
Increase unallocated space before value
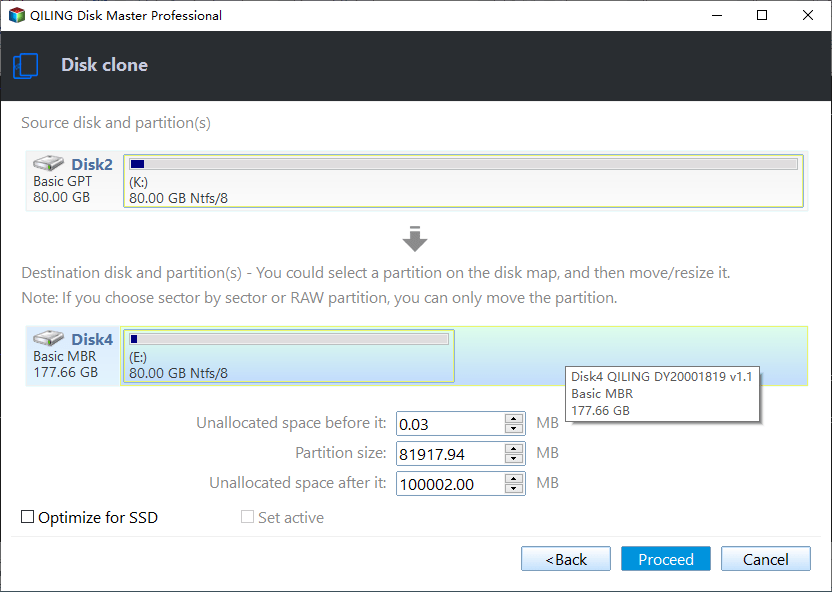tap(513, 419)
